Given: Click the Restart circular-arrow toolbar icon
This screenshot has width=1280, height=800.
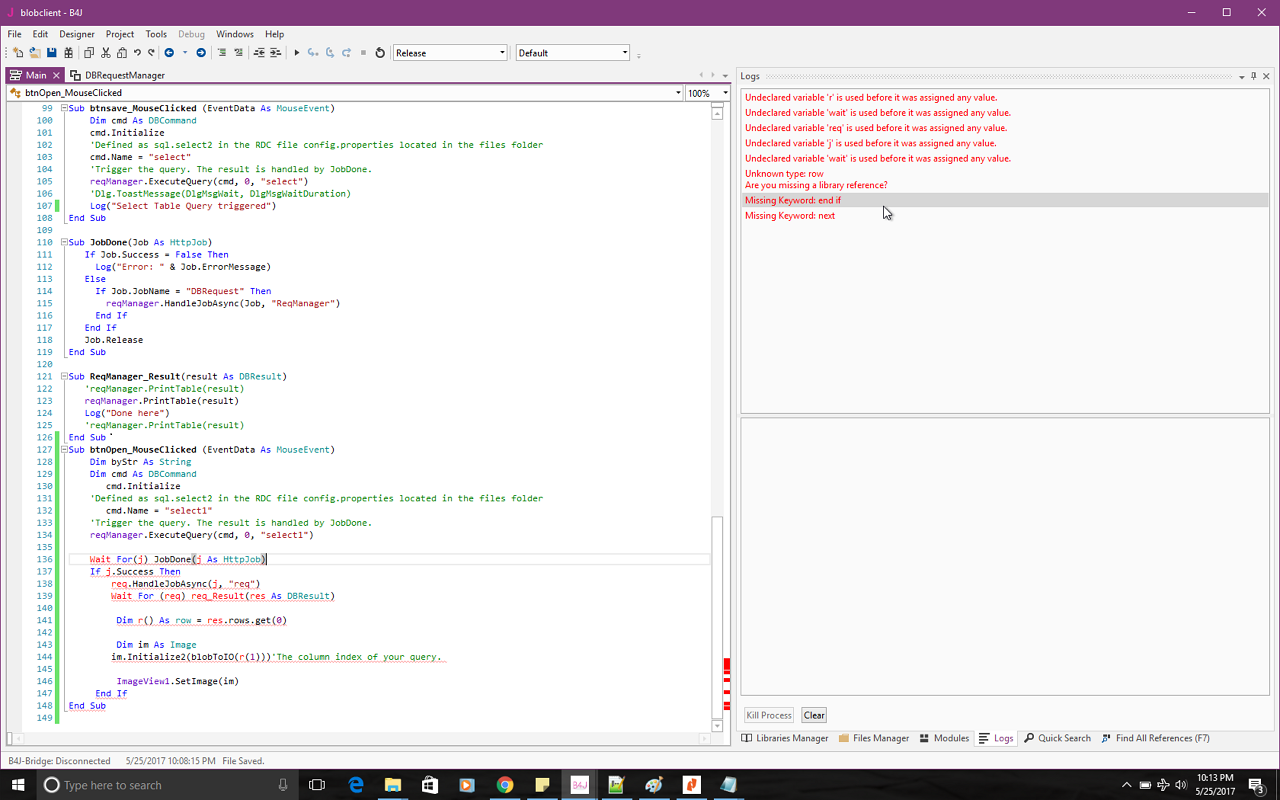Looking at the screenshot, I should (x=380, y=53).
